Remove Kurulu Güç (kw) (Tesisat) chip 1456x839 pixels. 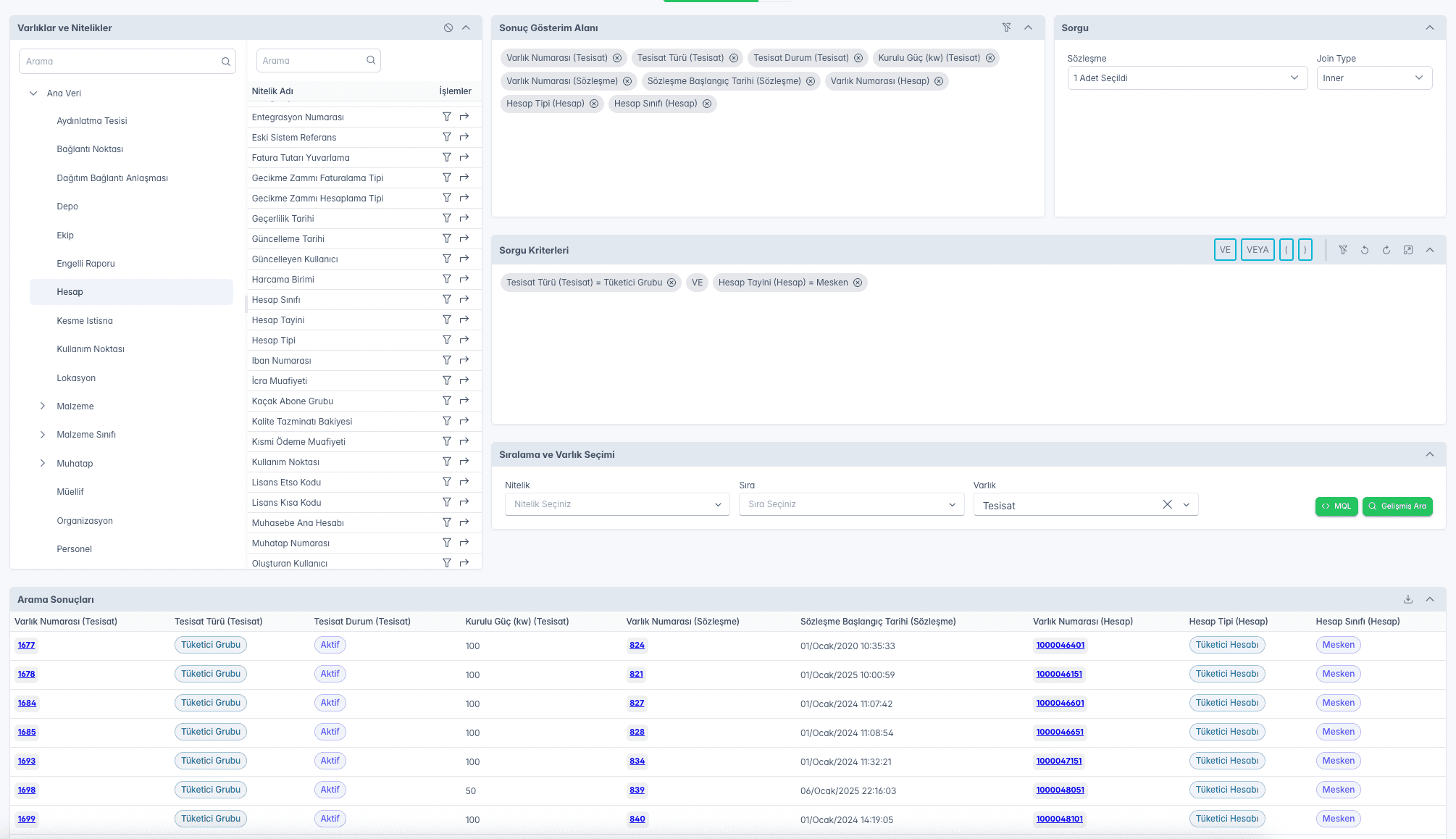[990, 58]
